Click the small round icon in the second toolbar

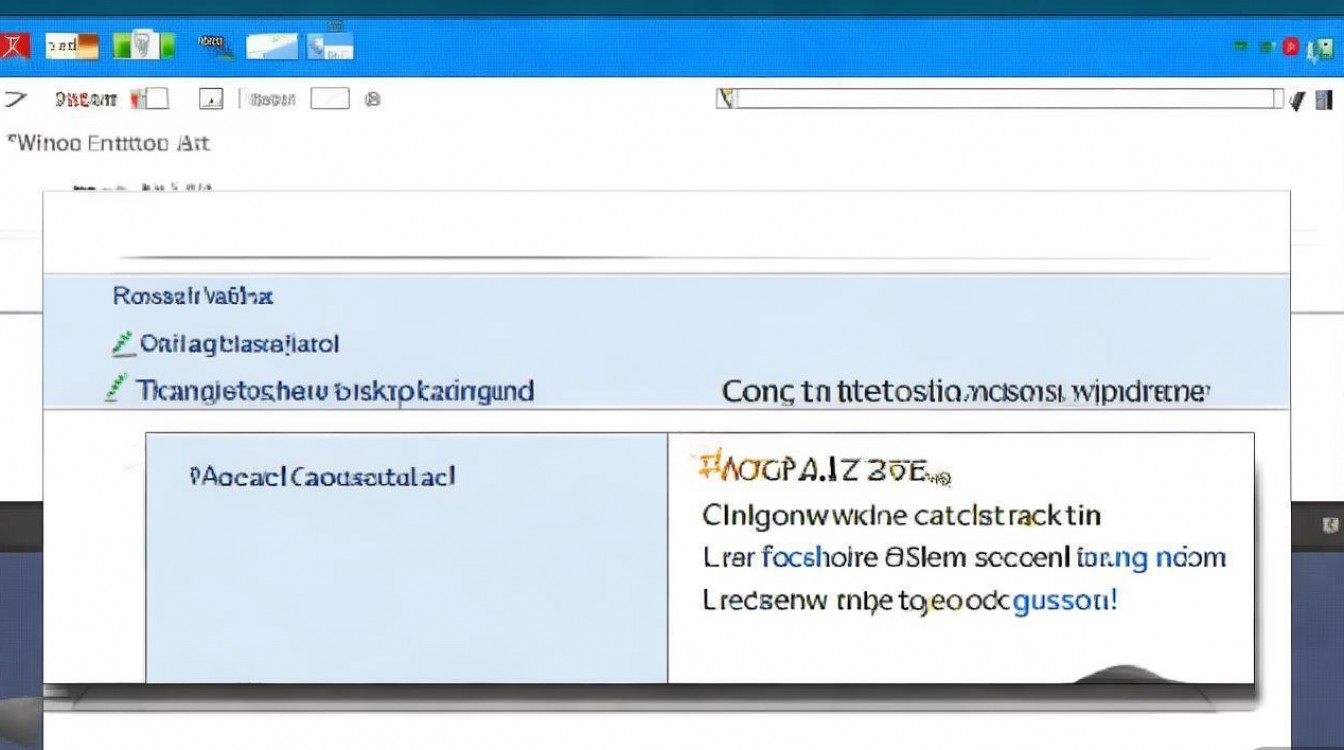click(x=373, y=99)
